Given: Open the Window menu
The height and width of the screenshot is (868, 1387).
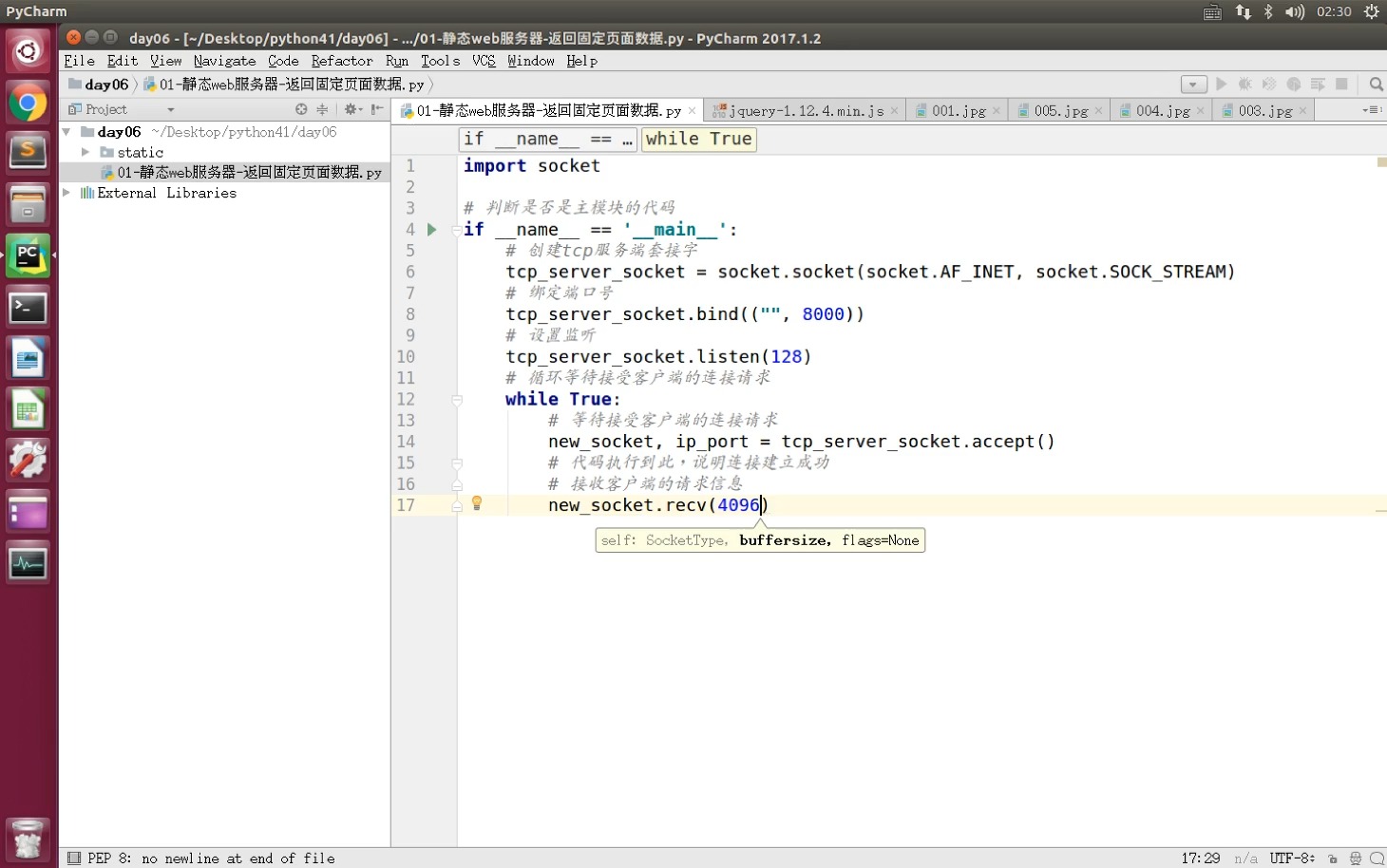Looking at the screenshot, I should click(531, 61).
